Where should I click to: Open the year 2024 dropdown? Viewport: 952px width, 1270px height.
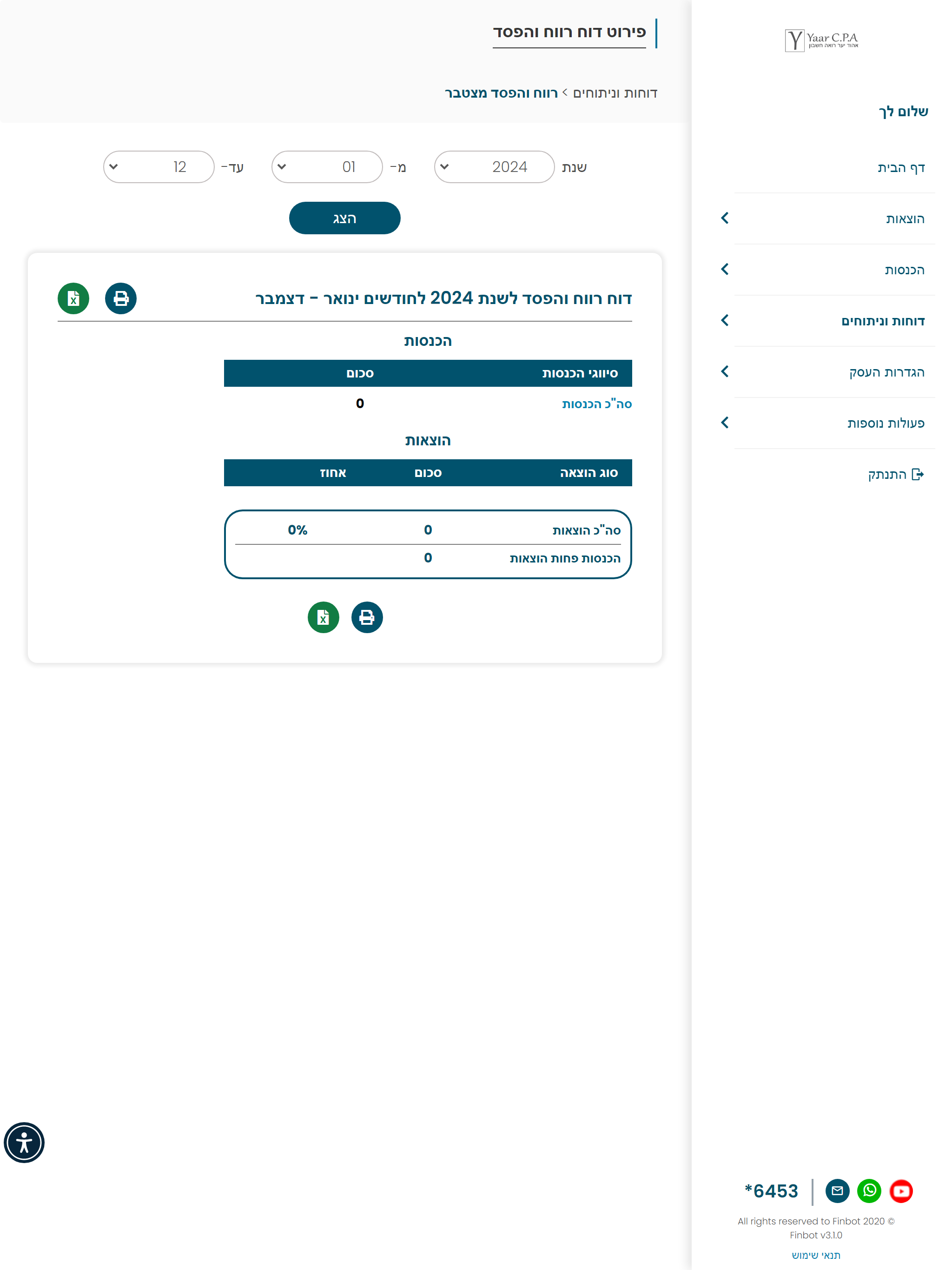pos(495,167)
